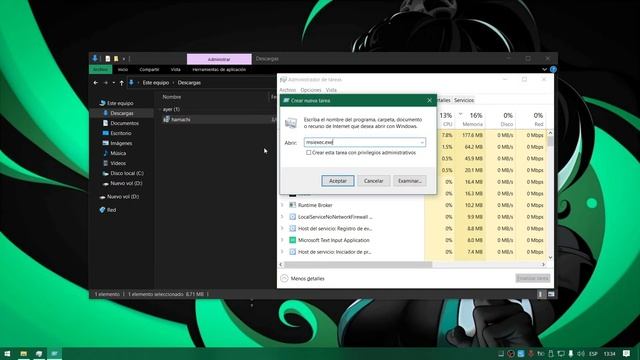Select the Runtime Broker process icon
640x360 pixels.
point(292,205)
